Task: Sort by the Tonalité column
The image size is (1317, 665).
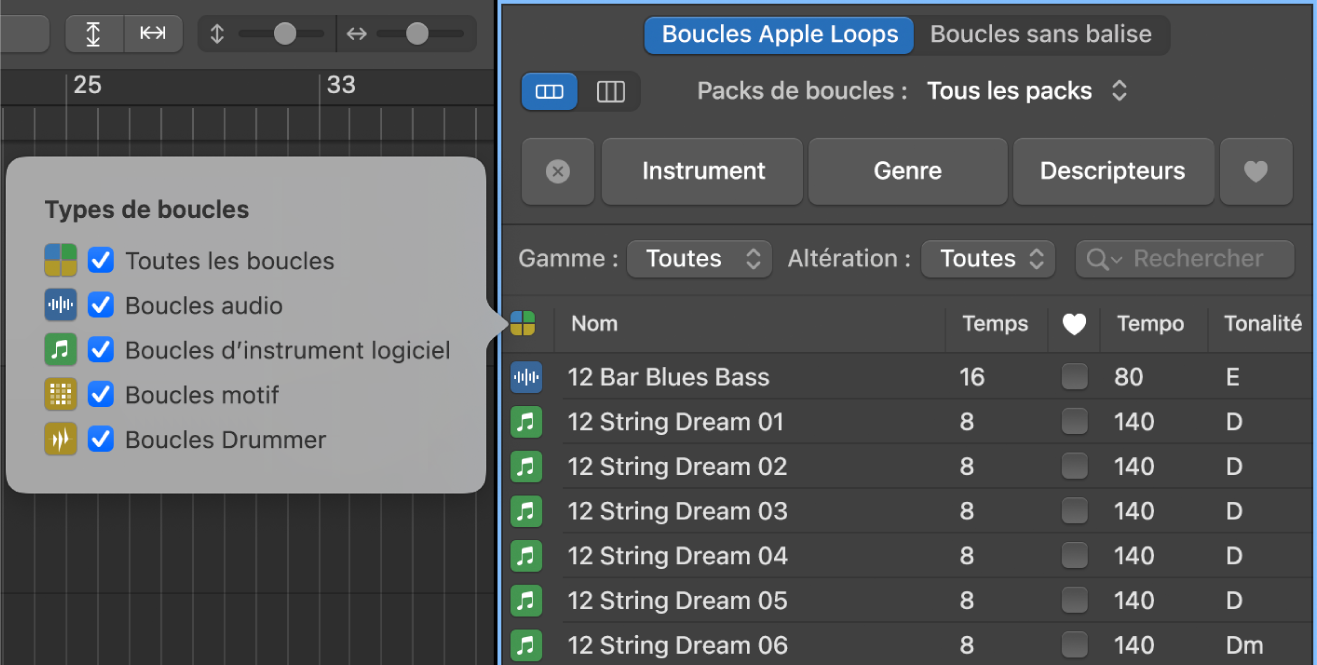Action: (1262, 323)
